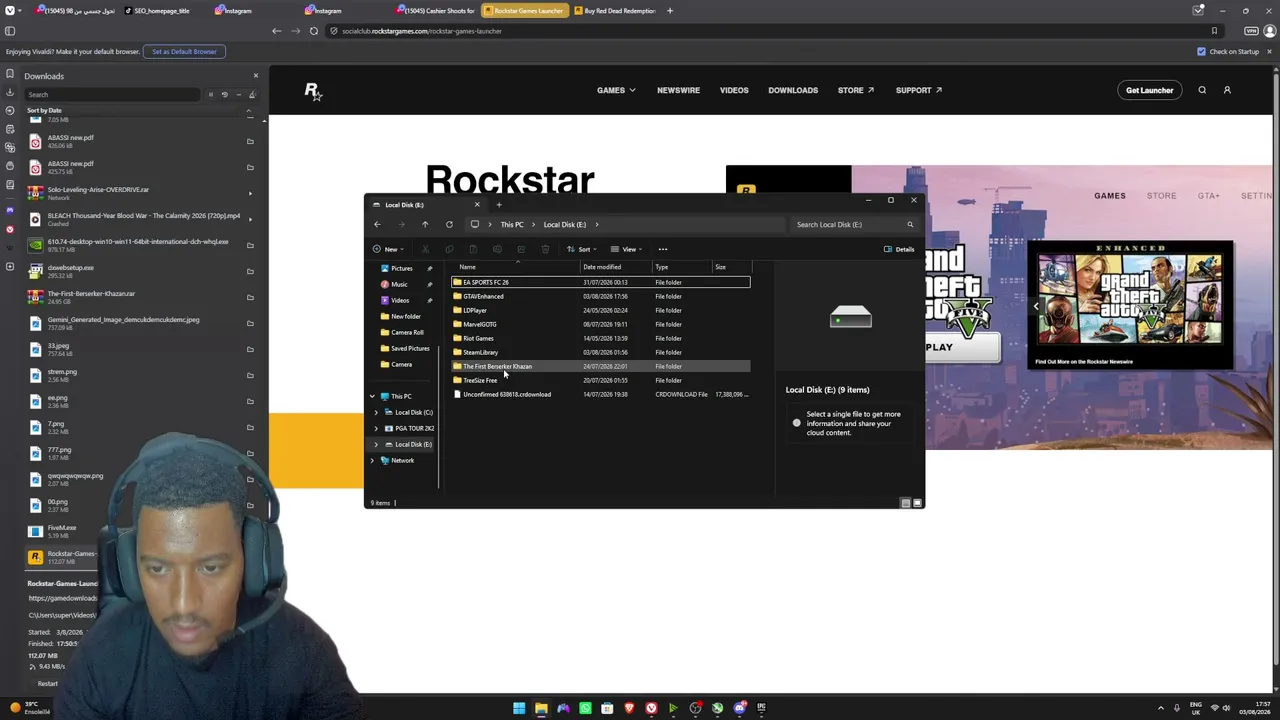Go back in Vivaldi browser history
This screenshot has width=1280, height=720.
[277, 31]
